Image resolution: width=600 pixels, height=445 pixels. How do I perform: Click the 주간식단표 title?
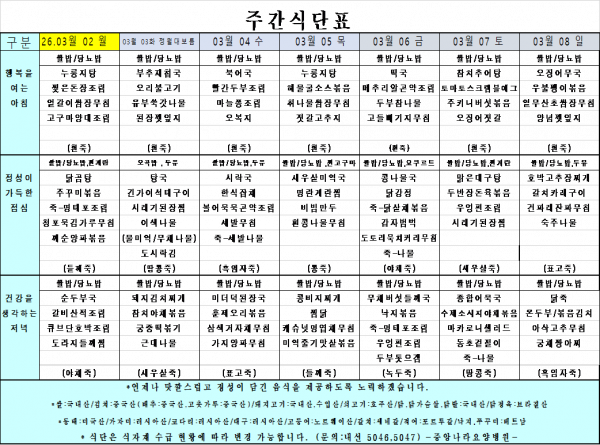[298, 21]
